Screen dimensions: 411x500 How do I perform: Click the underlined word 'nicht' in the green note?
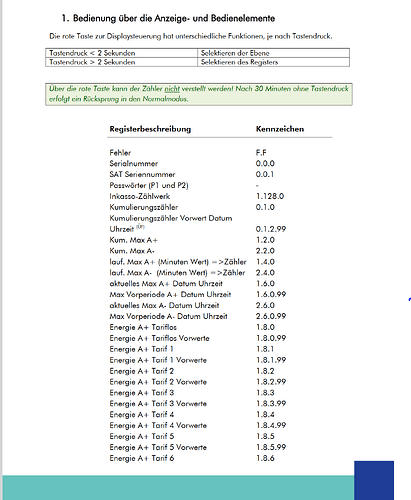tap(172, 89)
